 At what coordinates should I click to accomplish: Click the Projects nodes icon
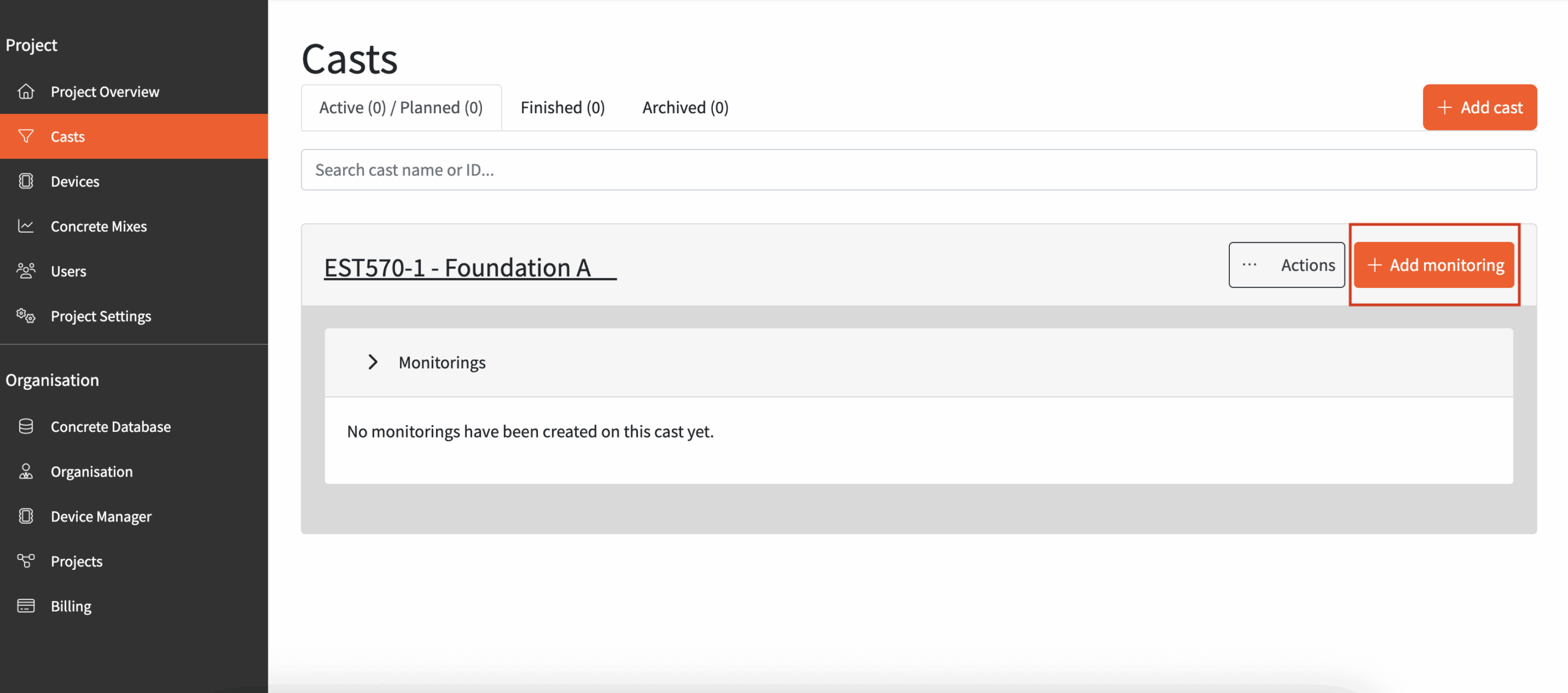point(26,561)
